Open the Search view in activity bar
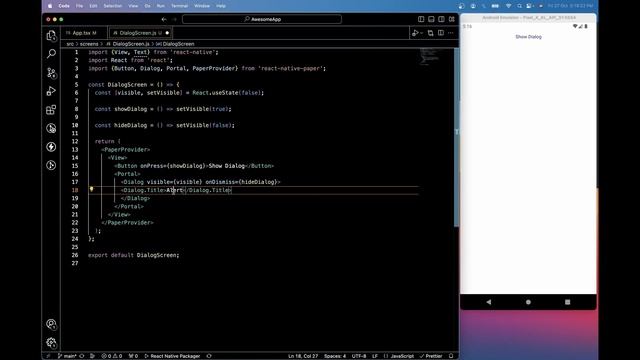Viewport: 640px width, 360px height. [51, 53]
